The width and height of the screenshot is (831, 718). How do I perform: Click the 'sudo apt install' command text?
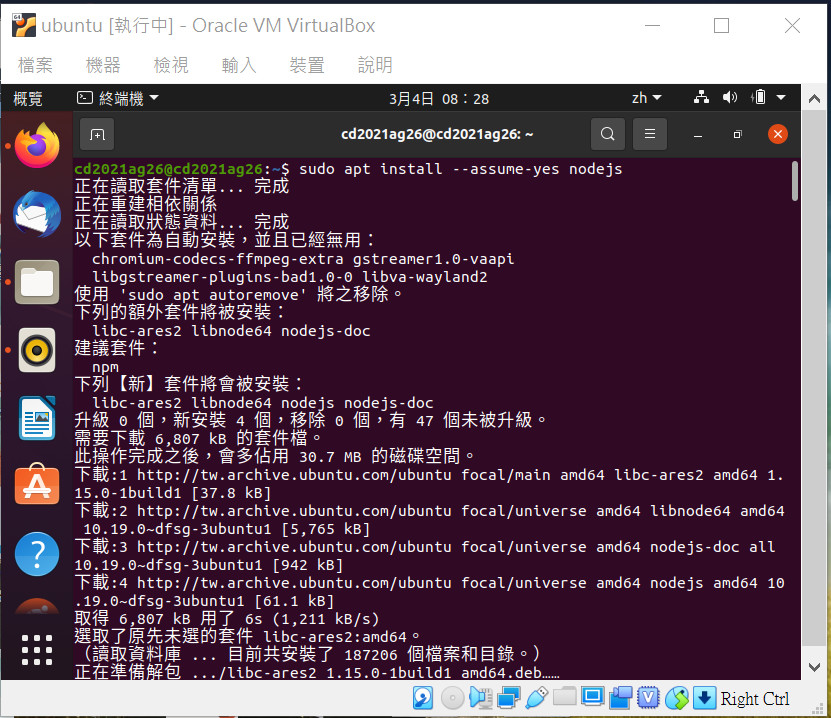370,169
